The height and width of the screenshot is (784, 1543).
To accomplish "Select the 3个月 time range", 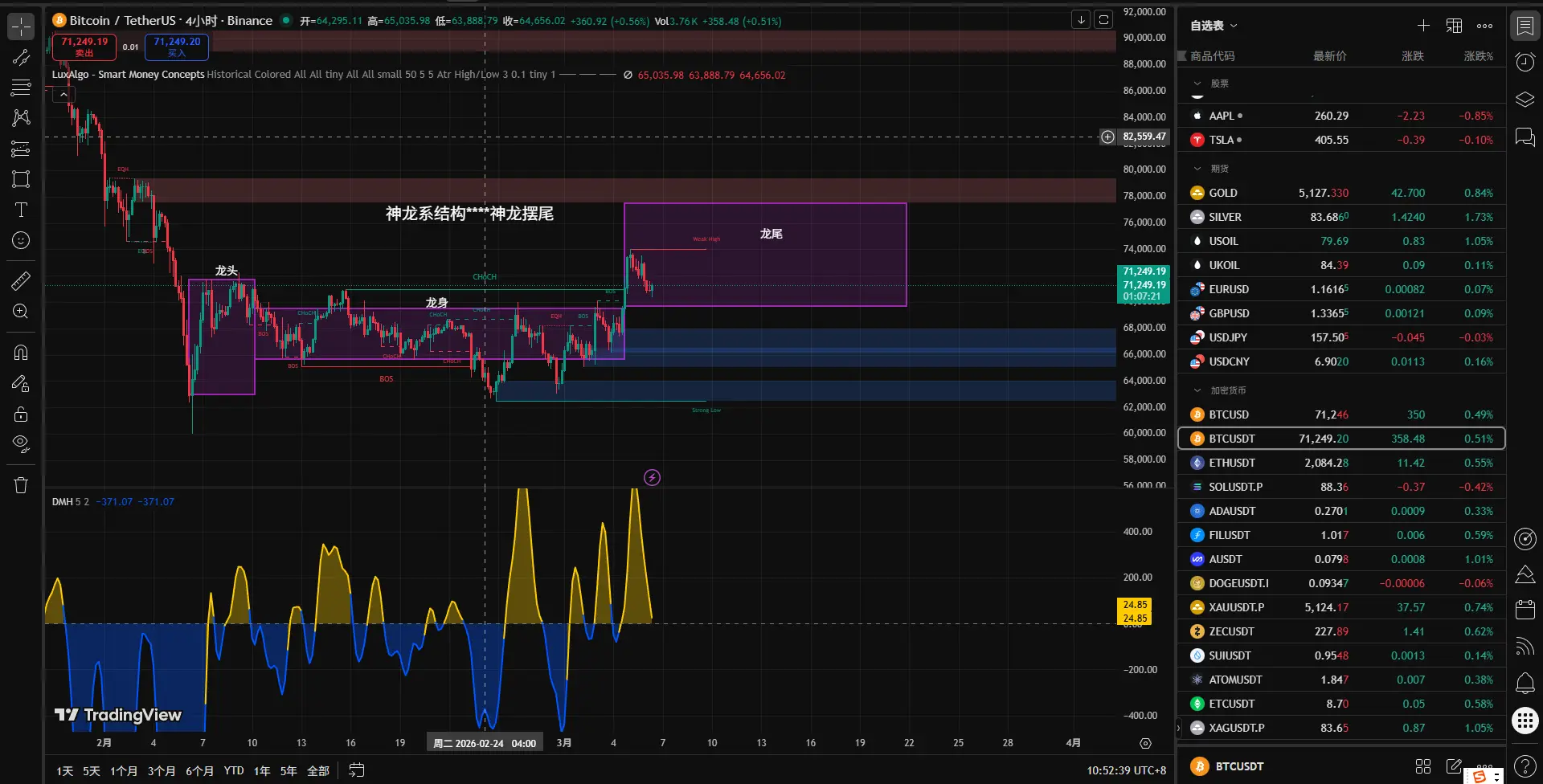I will click(x=162, y=771).
